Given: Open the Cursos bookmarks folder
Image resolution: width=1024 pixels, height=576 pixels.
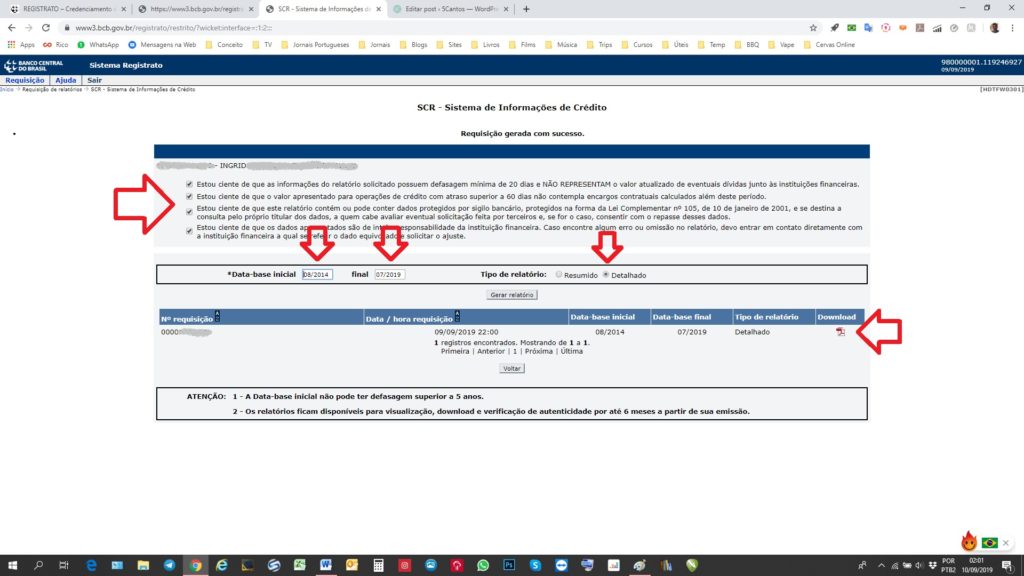Looking at the screenshot, I should click(x=637, y=45).
